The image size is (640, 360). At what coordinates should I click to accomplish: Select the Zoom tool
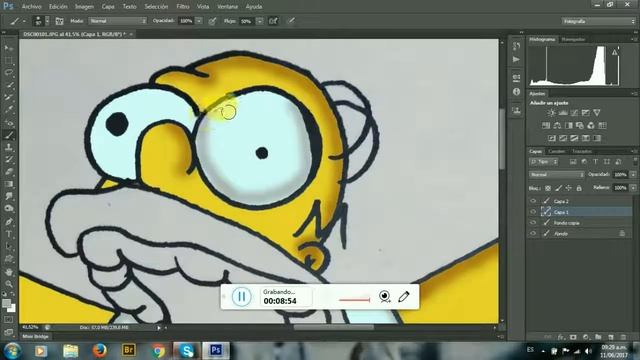click(x=9, y=284)
